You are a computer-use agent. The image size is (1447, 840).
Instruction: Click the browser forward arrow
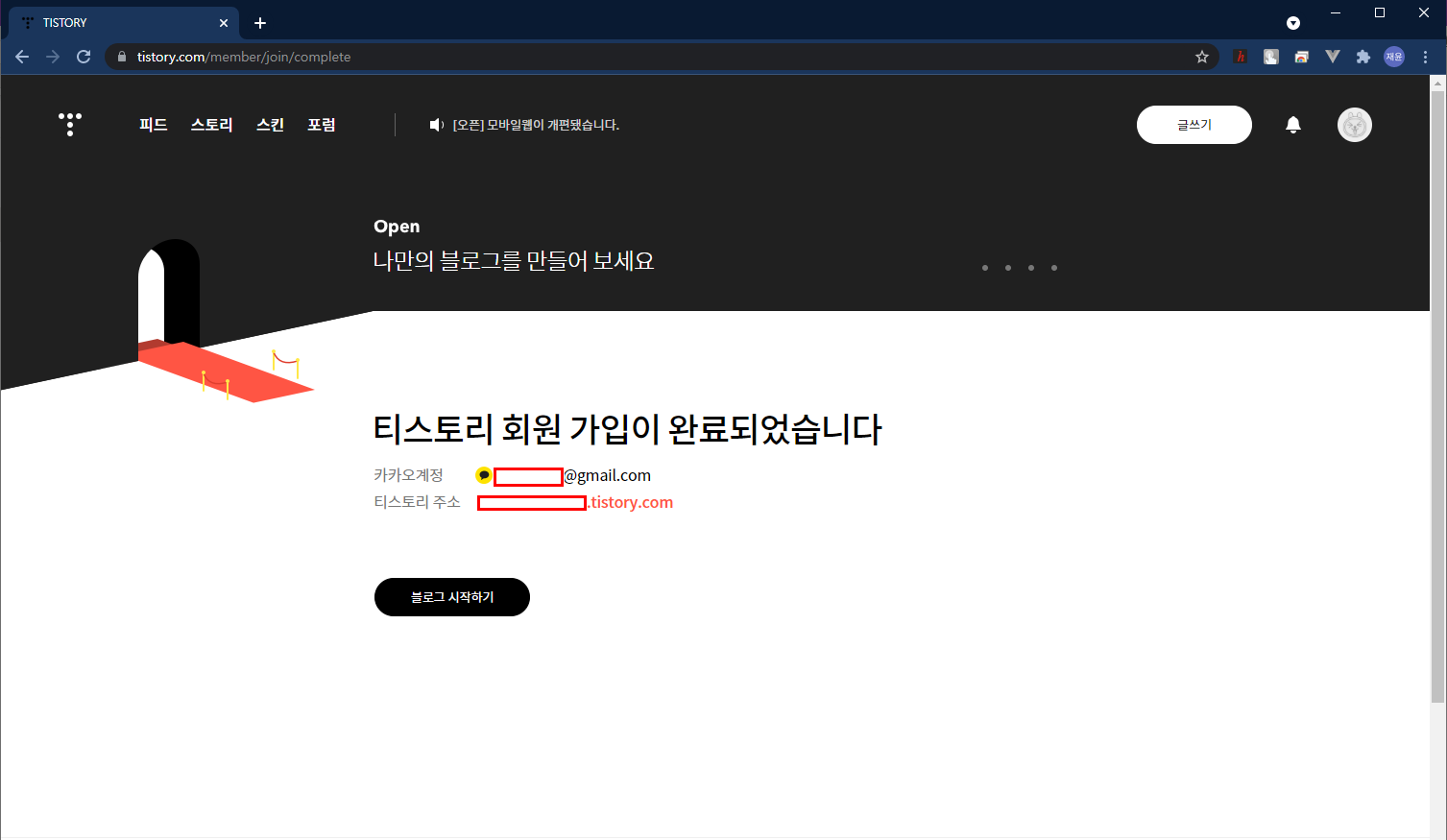pos(53,57)
